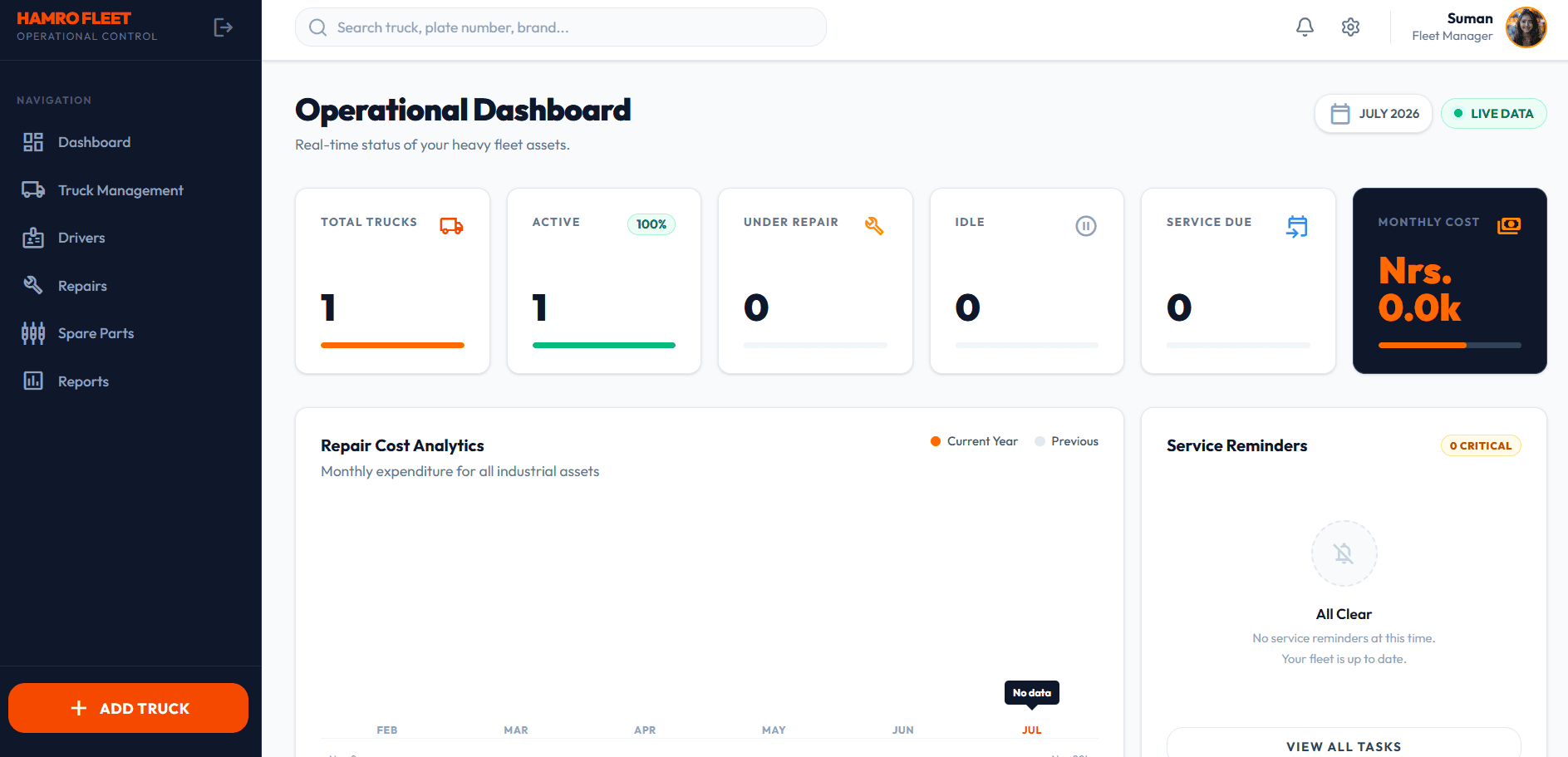The height and width of the screenshot is (757, 1568).
Task: Open the Active trucks card
Action: 604,281
